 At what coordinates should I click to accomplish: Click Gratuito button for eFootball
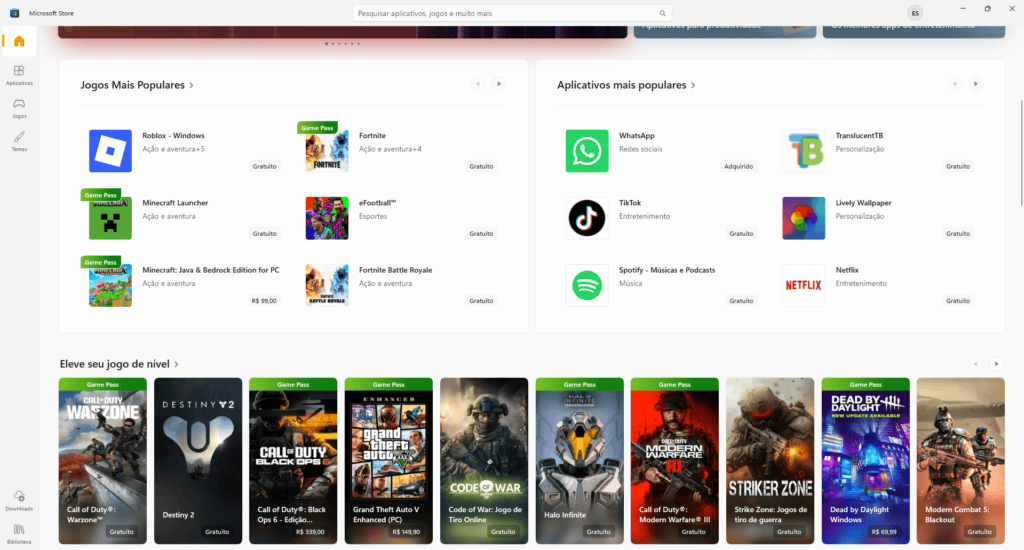coord(481,234)
